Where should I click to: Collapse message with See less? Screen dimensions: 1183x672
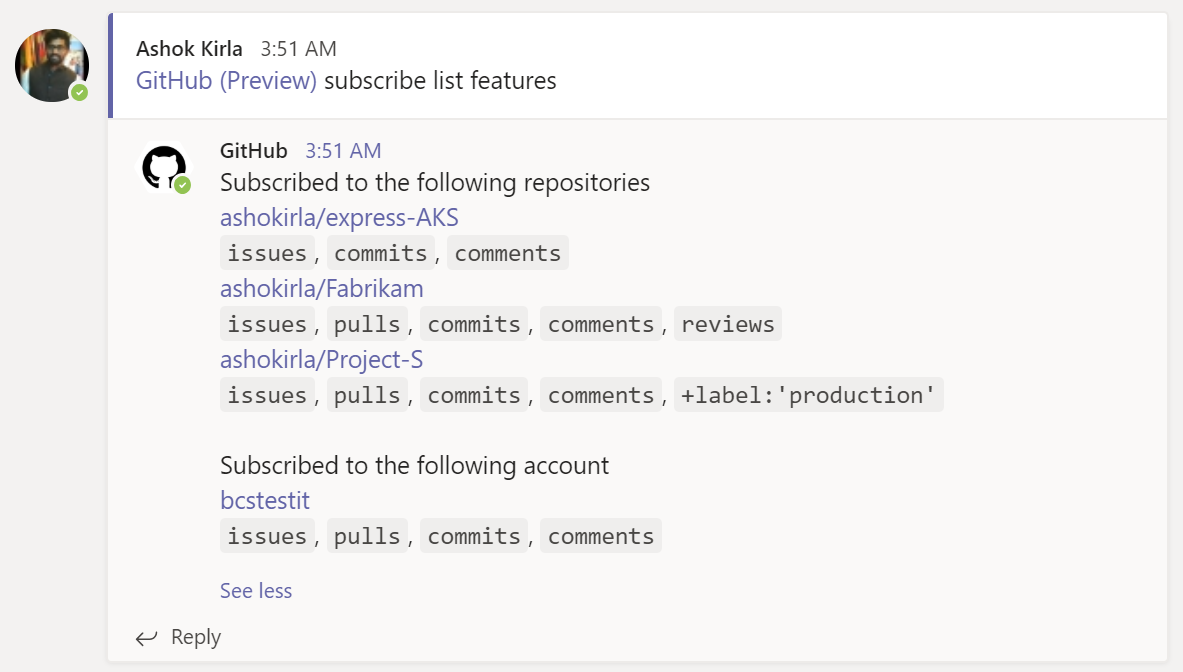tap(256, 591)
